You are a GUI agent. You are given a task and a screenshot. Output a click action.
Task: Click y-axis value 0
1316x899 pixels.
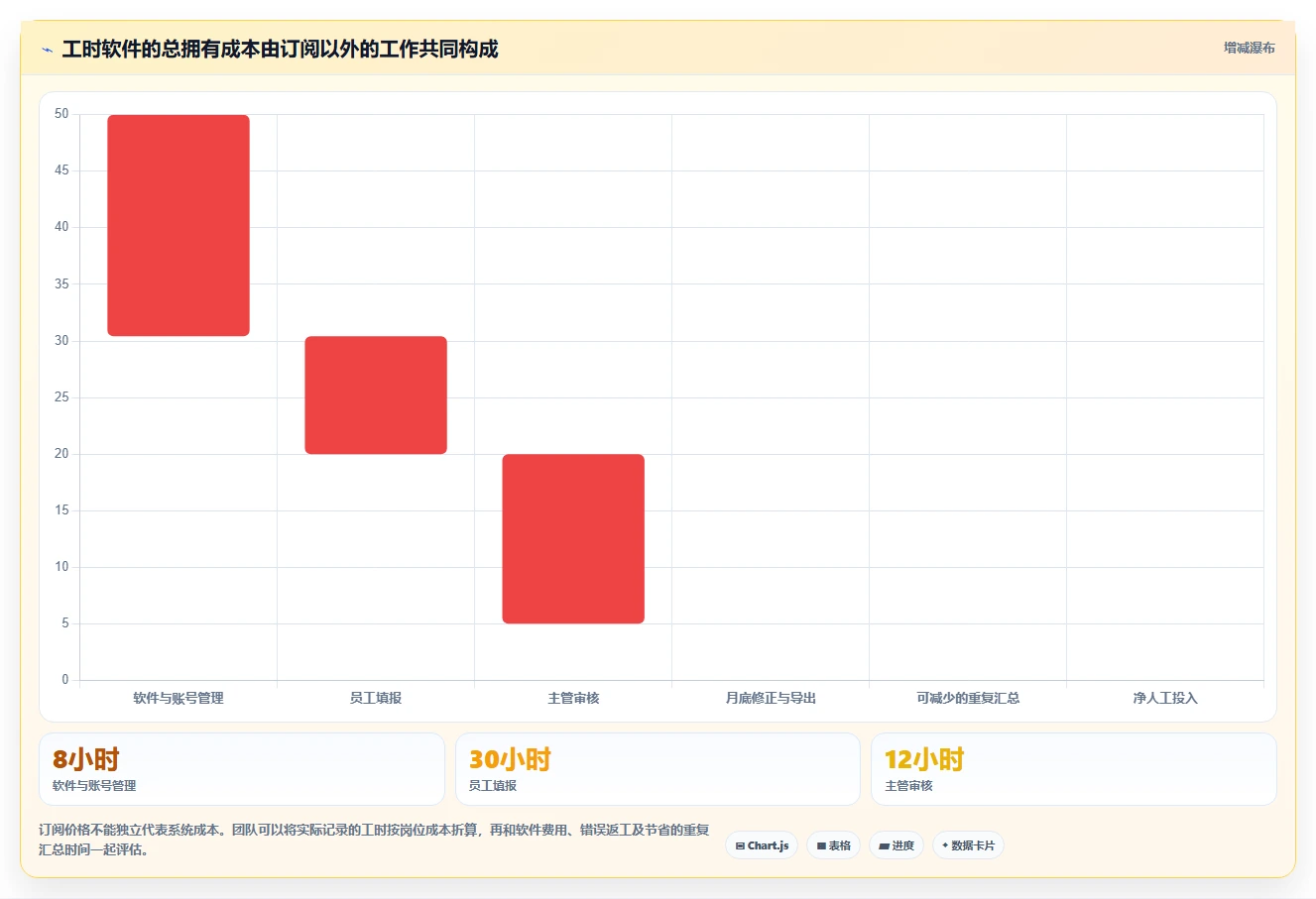click(x=65, y=680)
